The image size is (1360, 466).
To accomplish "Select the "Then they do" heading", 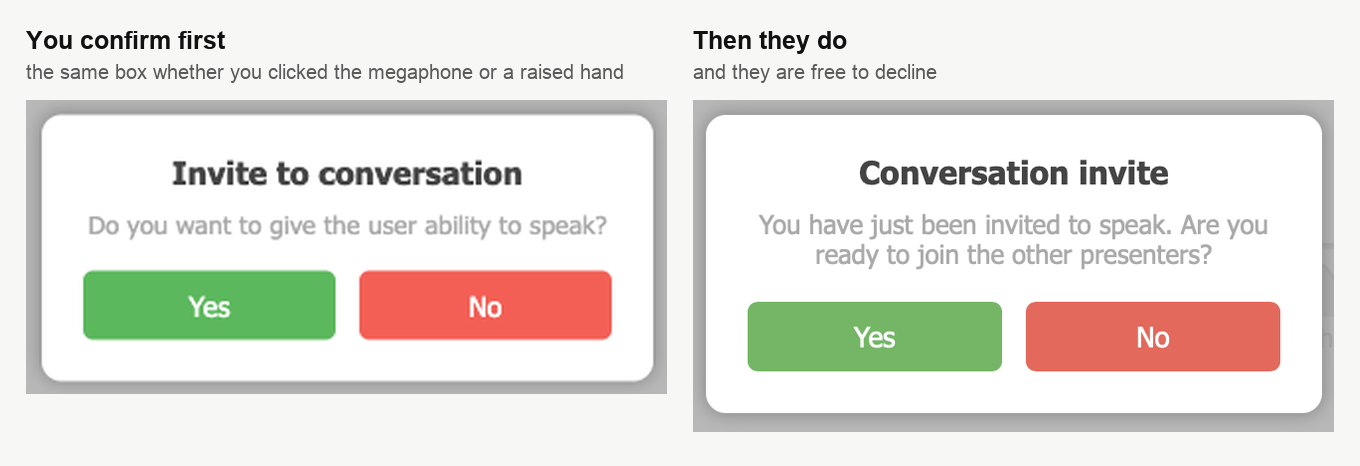I will 770,41.
